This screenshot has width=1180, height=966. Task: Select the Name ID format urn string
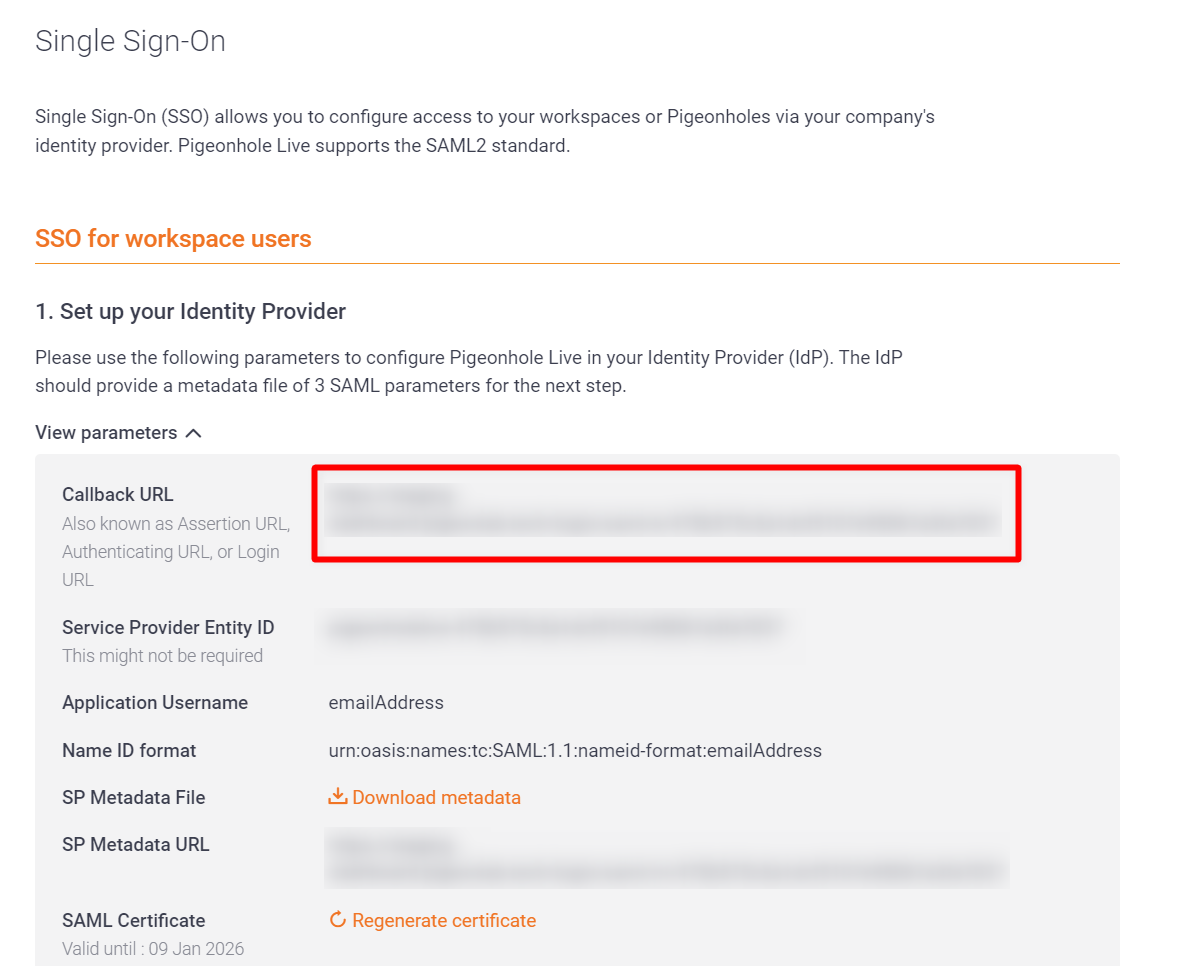575,750
